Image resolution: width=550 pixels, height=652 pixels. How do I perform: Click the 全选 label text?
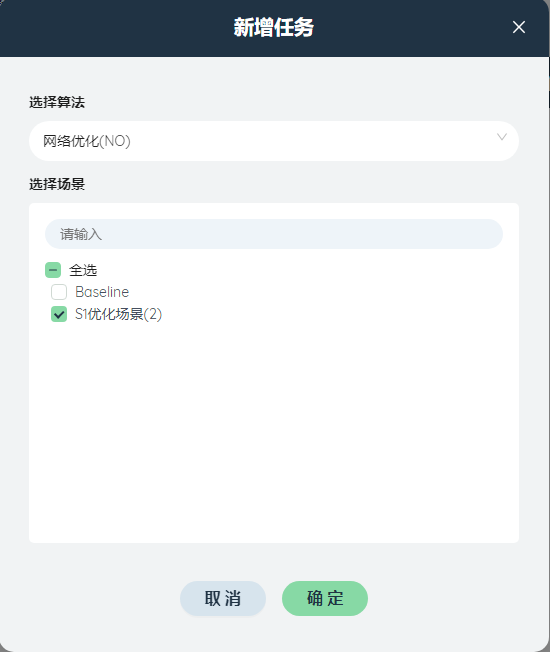83,270
